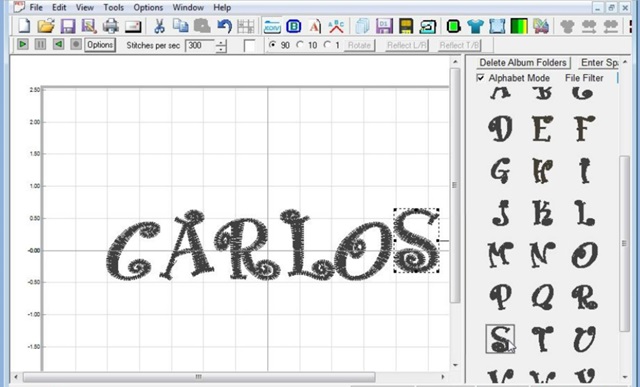The width and height of the screenshot is (640, 387).
Task: Click the Save As disk-with-pencil icon
Action: 89,26
